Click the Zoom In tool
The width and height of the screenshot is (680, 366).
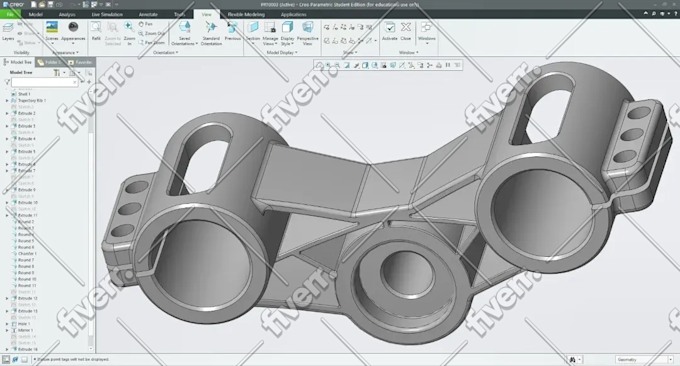[x=129, y=32]
